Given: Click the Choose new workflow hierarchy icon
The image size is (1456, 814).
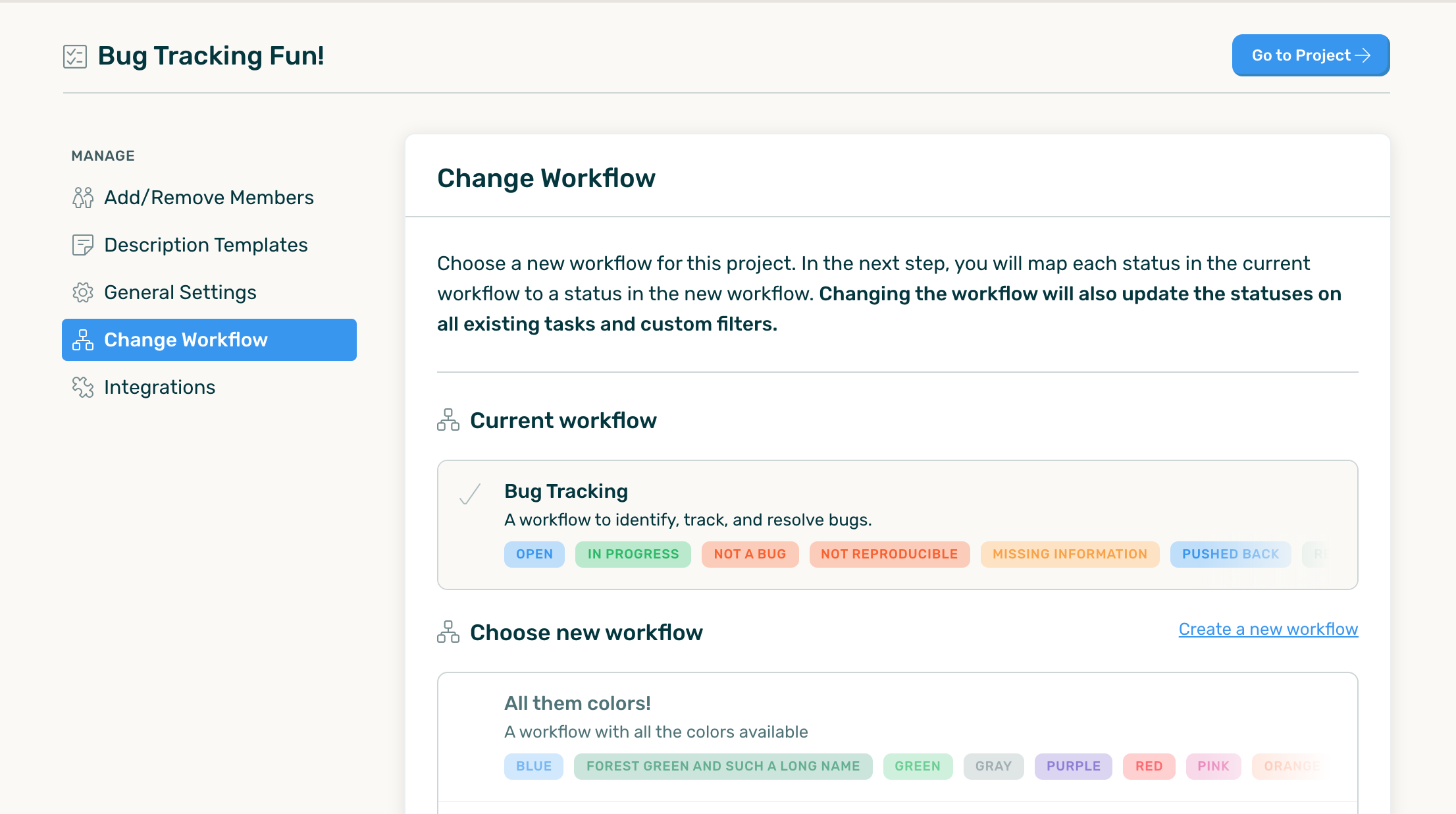Looking at the screenshot, I should (x=448, y=632).
